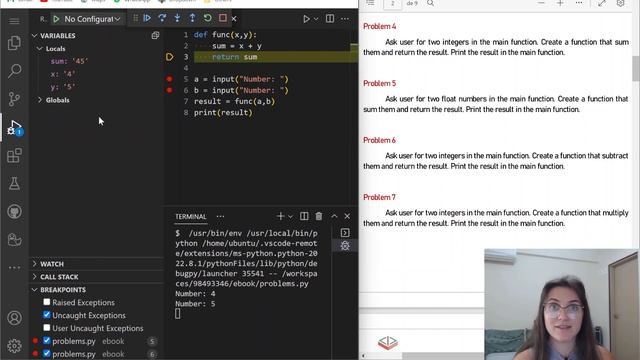Disable problems.py line 5 breakpoint checkbox
This screenshot has width=640, height=360.
point(47,340)
